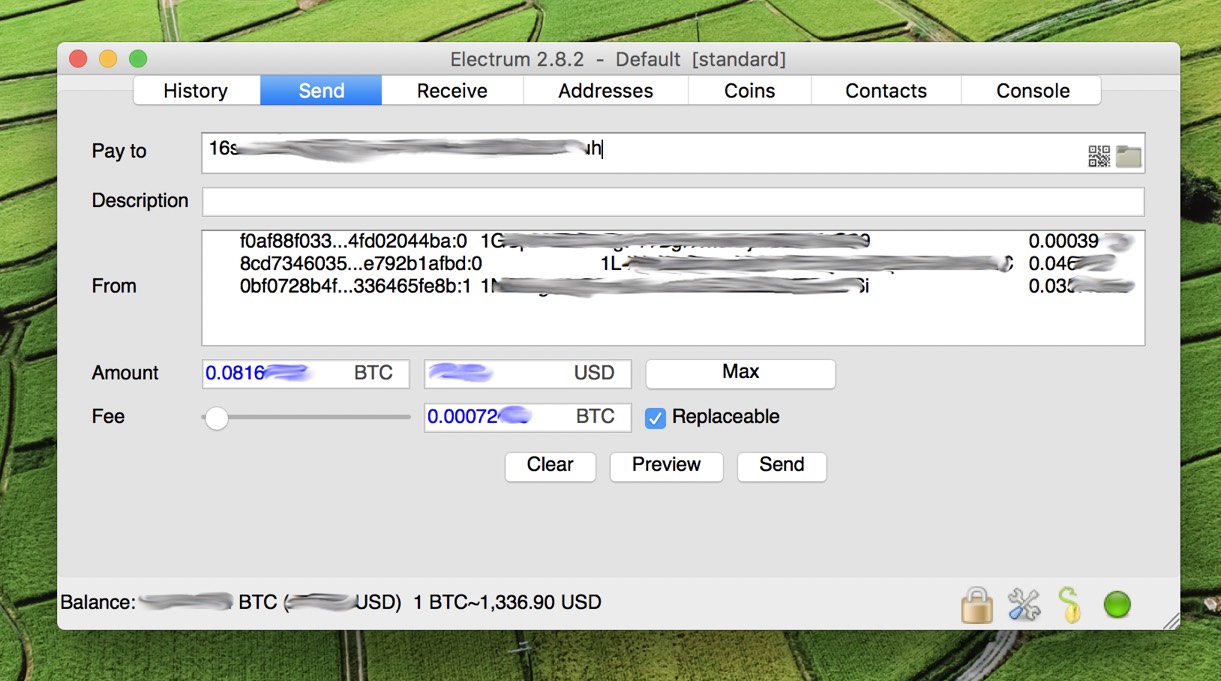The image size is (1221, 681).
Task: Click the green zoom window button
Action: click(x=138, y=59)
